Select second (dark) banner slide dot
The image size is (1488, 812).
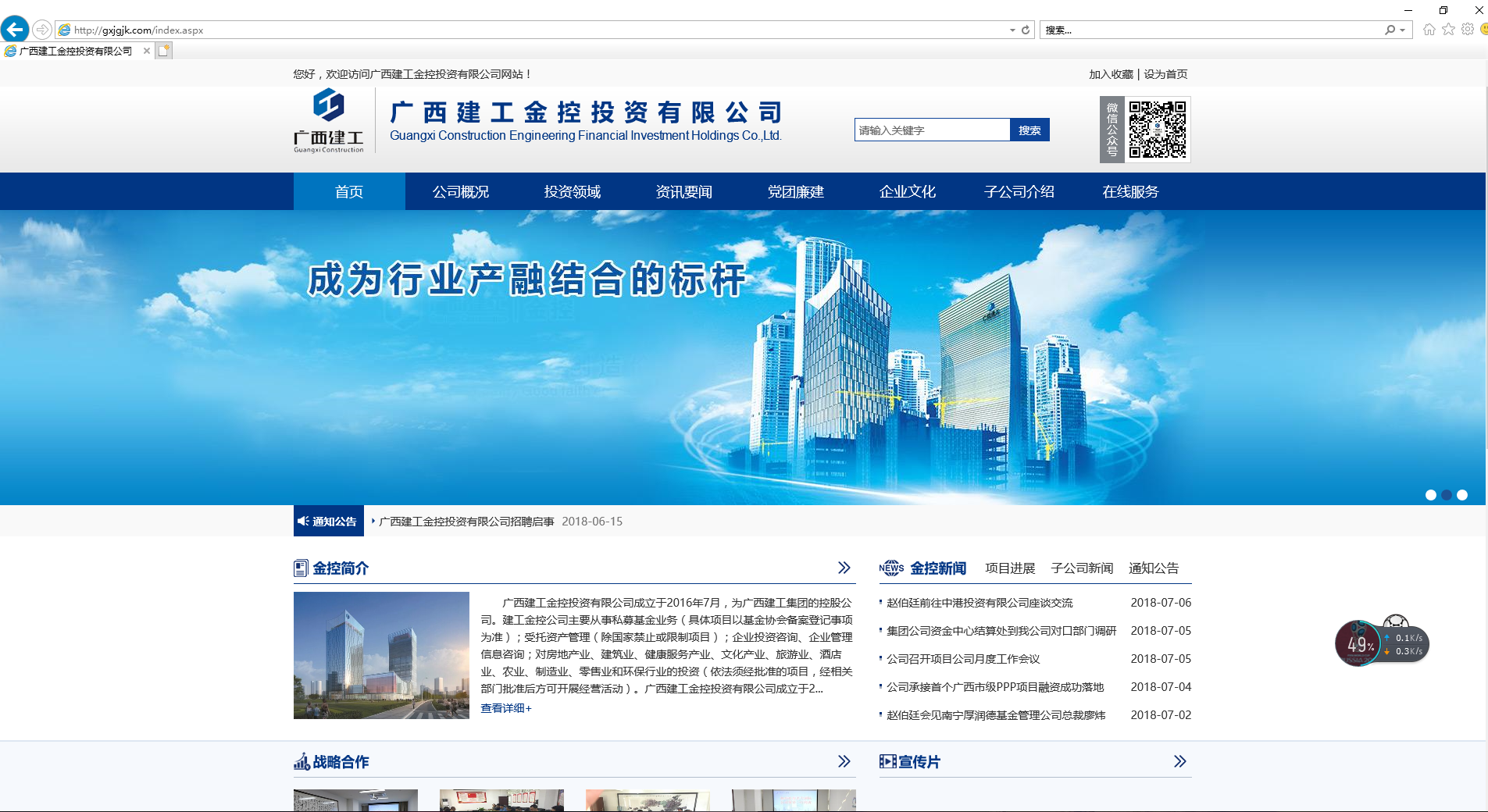[x=1447, y=495]
